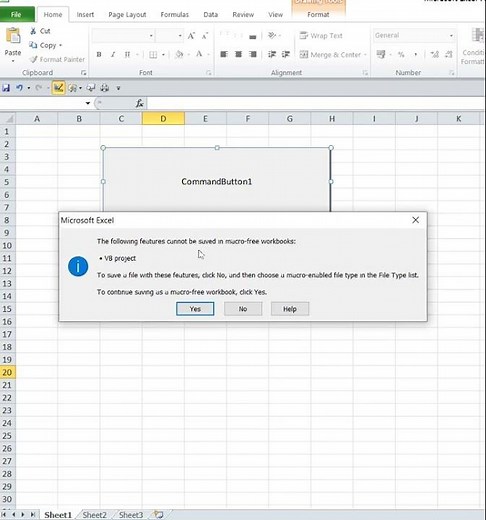Image resolution: width=486 pixels, height=520 pixels.
Task: Click Yes in the Excel dialog
Action: click(195, 309)
